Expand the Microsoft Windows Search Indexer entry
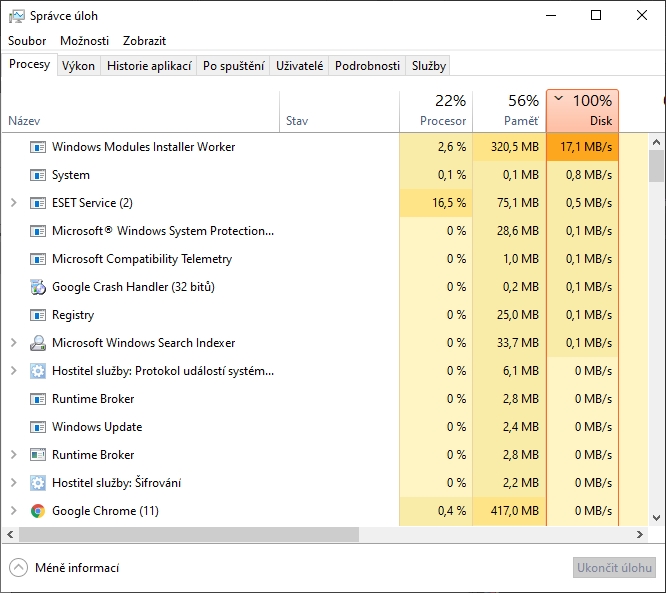 (14, 343)
